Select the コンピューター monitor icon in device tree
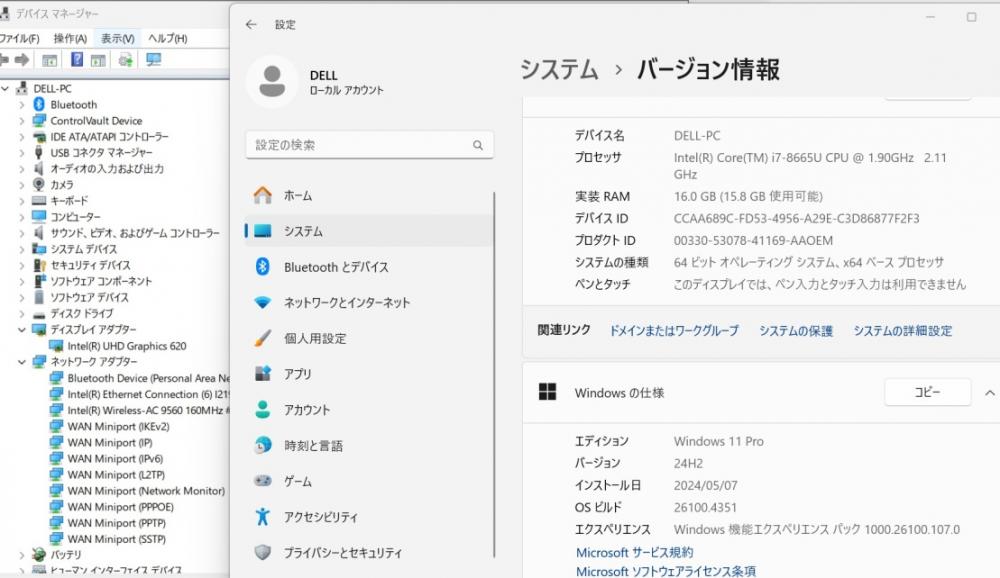 (x=39, y=216)
